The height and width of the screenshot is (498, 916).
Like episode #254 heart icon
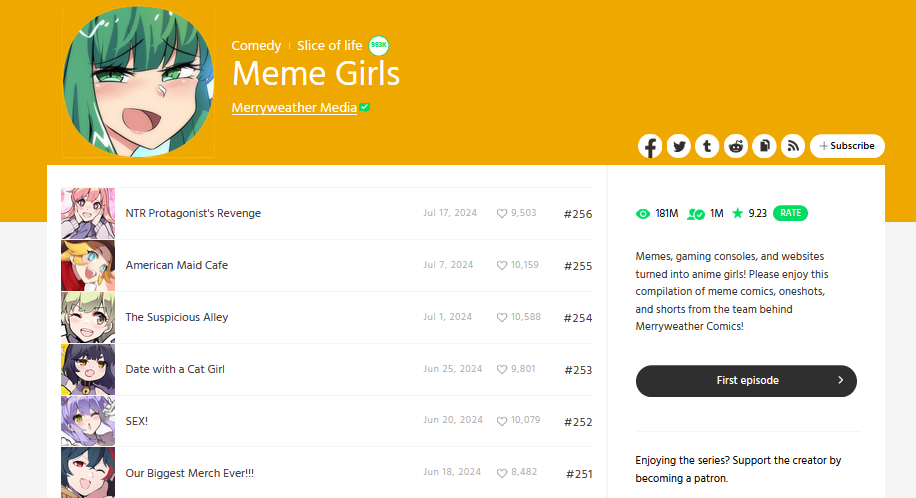click(x=502, y=318)
